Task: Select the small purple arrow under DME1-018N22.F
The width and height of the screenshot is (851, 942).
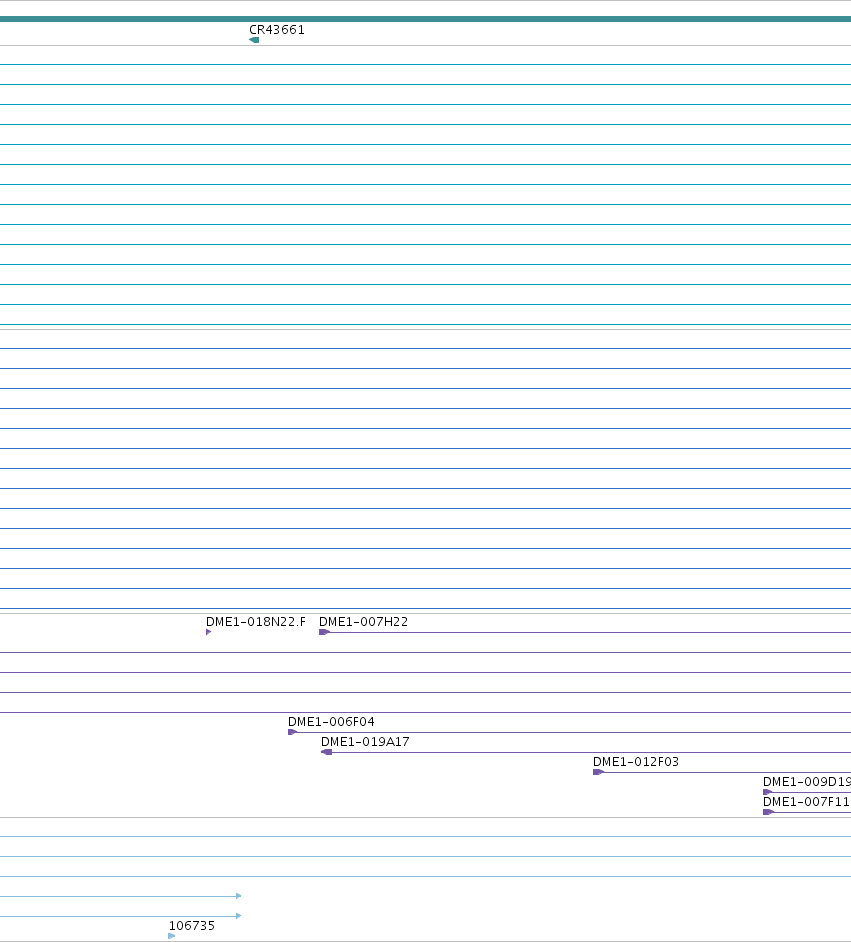Action: tap(208, 632)
